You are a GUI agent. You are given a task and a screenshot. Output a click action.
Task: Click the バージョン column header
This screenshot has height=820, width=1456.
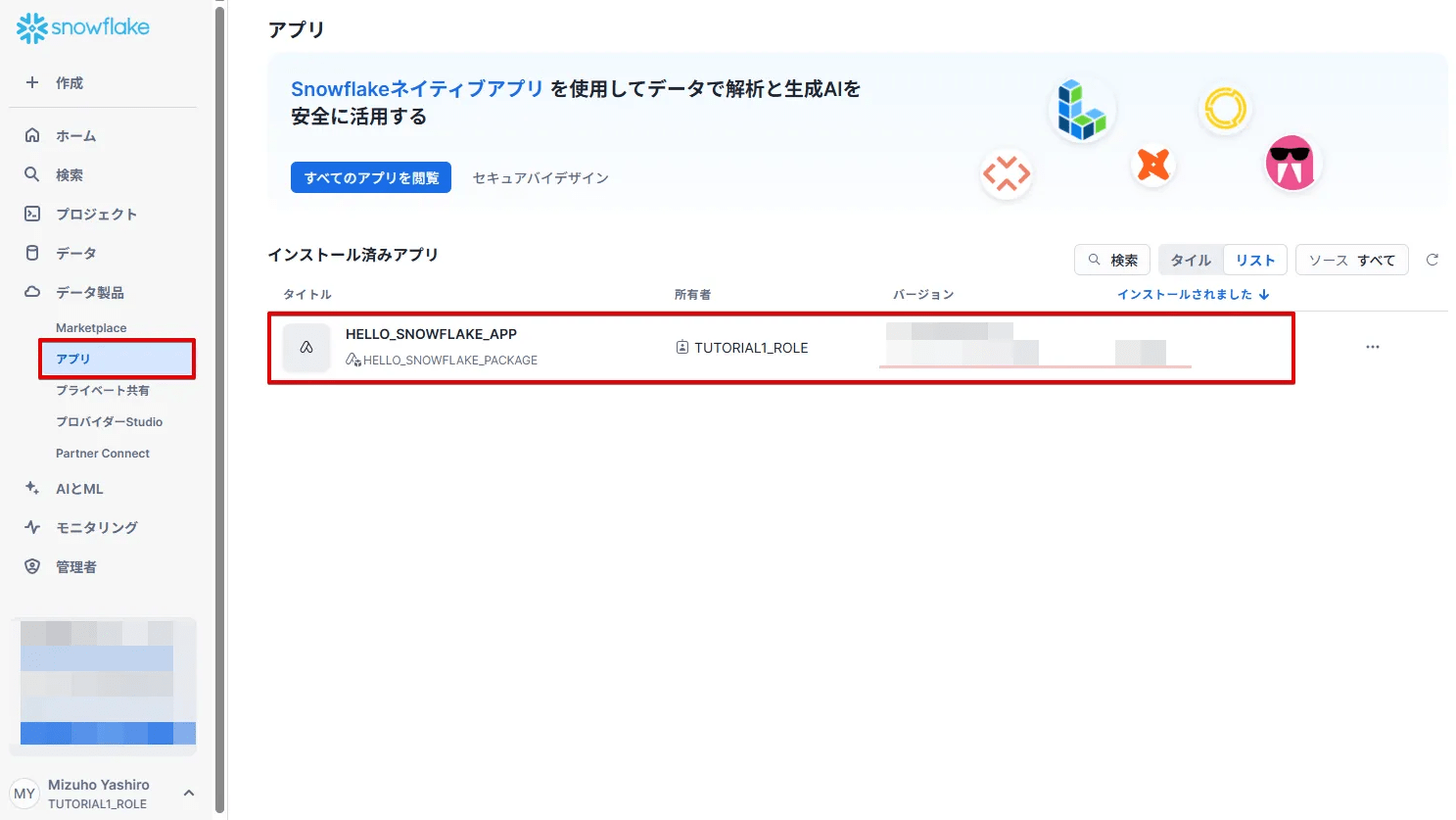923,294
